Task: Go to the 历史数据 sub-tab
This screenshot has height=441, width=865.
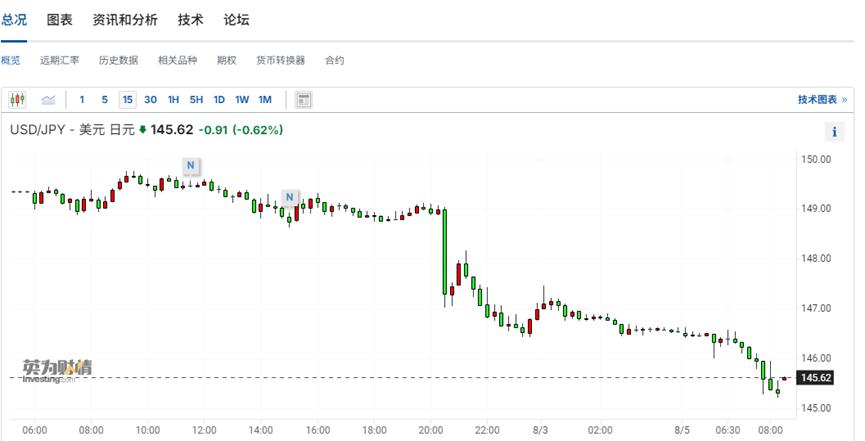Action: coord(118,60)
